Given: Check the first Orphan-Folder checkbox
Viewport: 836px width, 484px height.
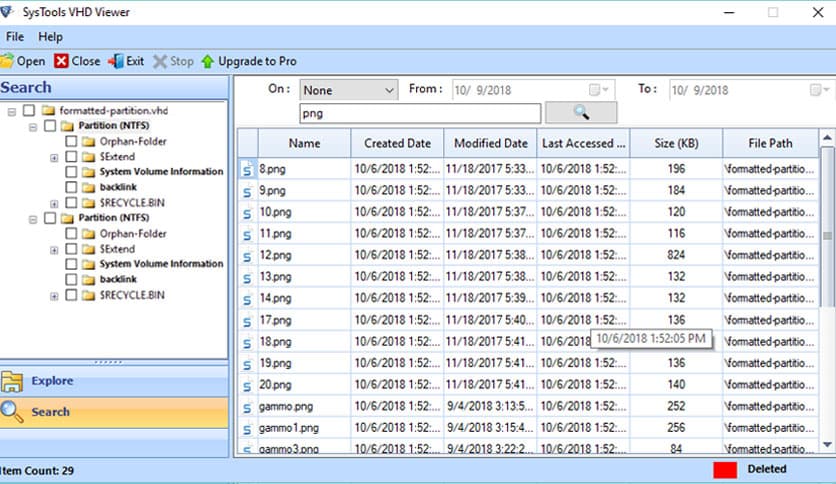Looking at the screenshot, I should coord(71,141).
